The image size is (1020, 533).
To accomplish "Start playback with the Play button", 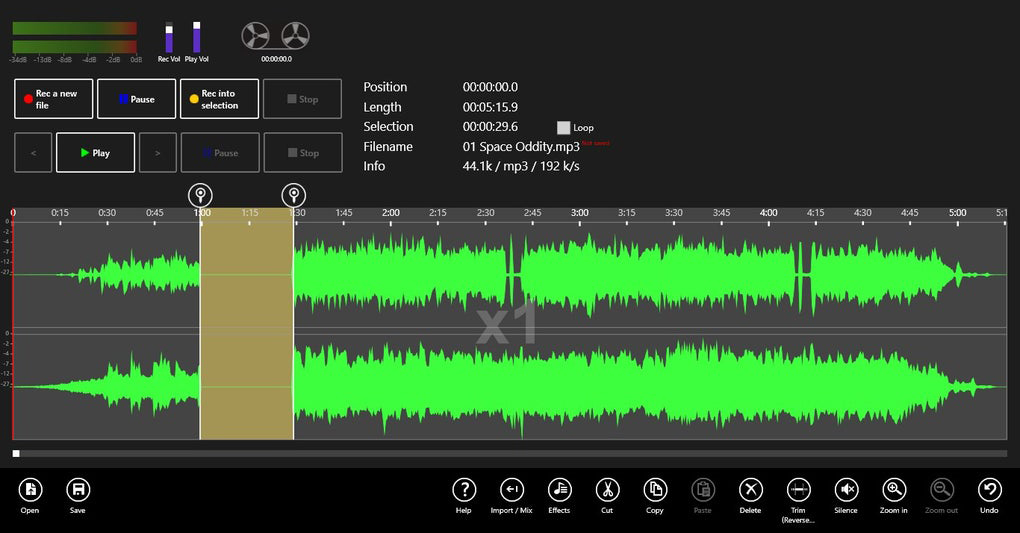I will click(95, 153).
